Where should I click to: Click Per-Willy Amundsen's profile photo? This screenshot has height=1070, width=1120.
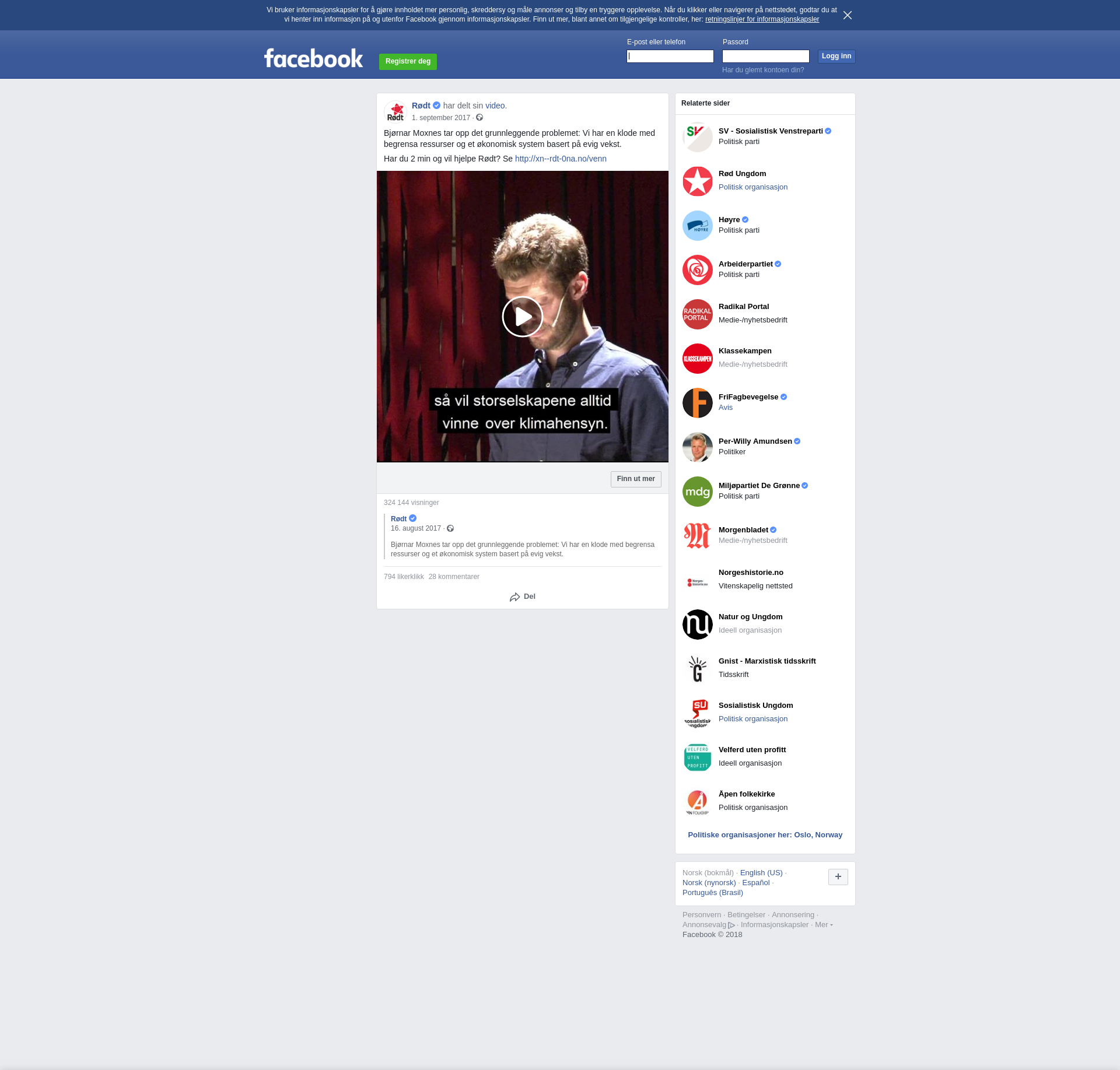pos(698,447)
